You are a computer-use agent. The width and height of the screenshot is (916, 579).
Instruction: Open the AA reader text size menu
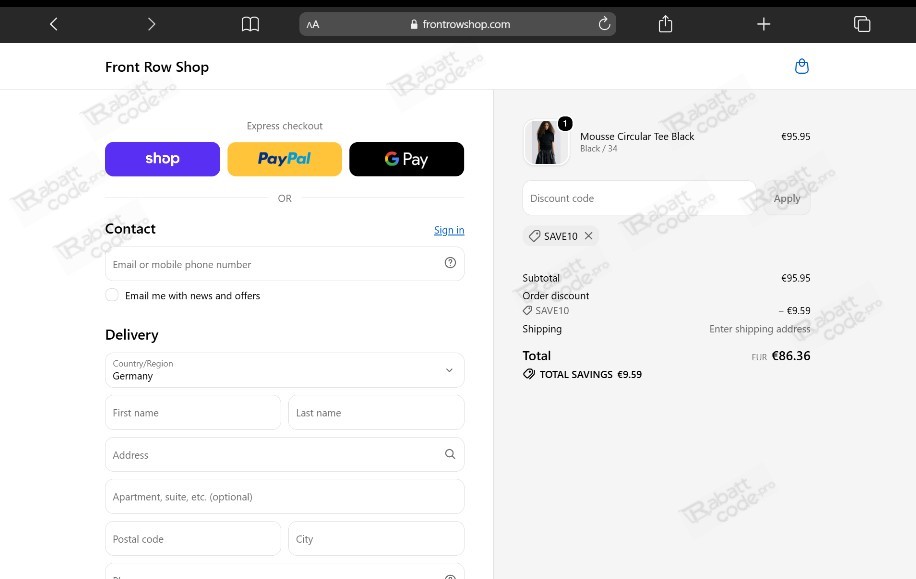pos(313,25)
